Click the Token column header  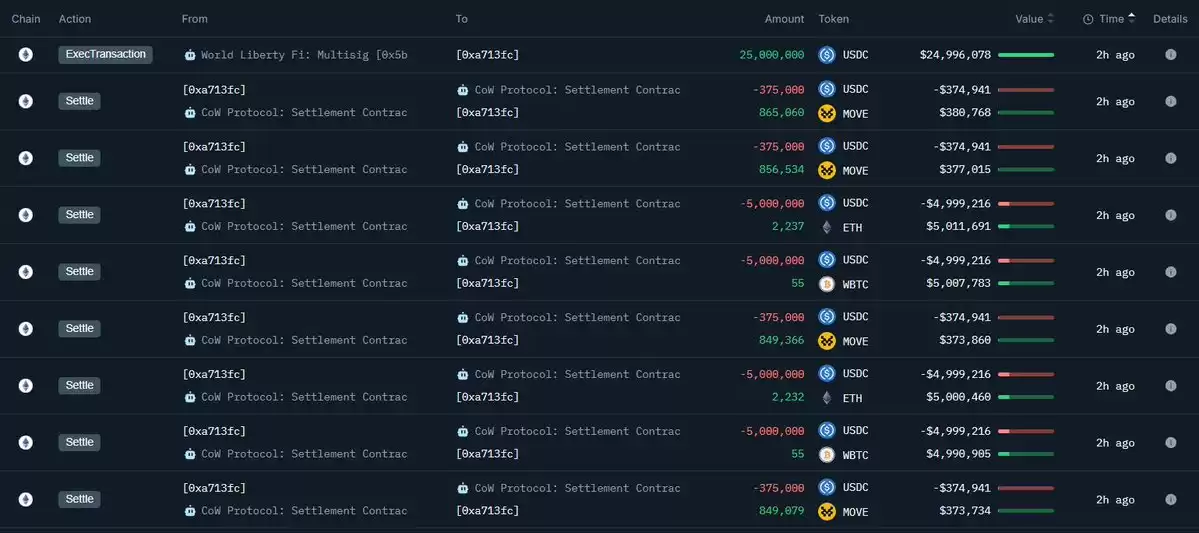point(833,19)
